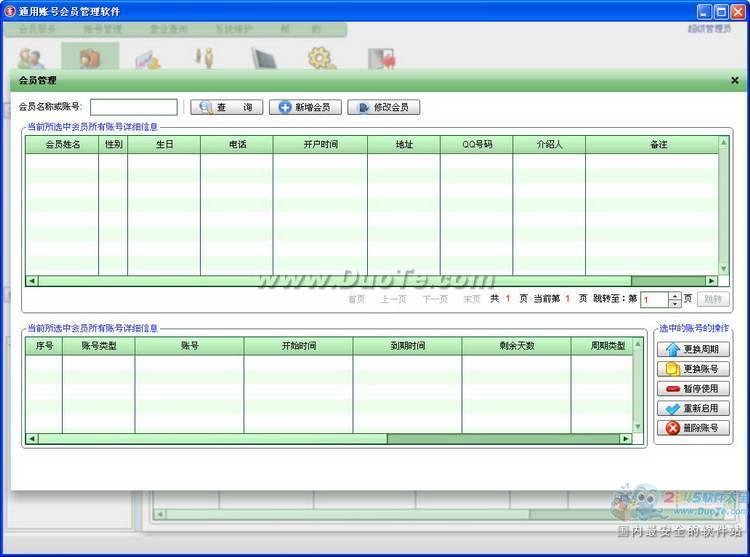Focus the 会员名称或账号 input field
This screenshot has height=557, width=750.
(x=133, y=107)
